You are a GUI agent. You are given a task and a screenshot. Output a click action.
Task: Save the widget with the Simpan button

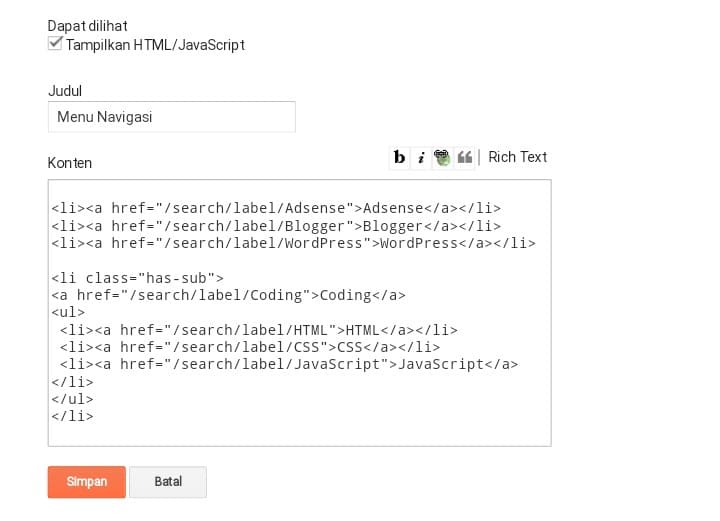coord(87,482)
